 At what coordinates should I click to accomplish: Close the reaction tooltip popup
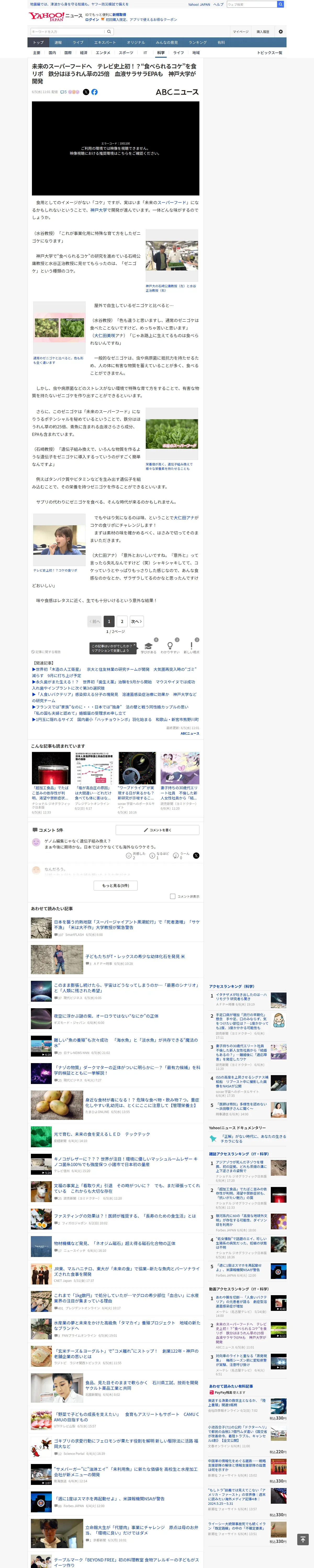point(135,645)
